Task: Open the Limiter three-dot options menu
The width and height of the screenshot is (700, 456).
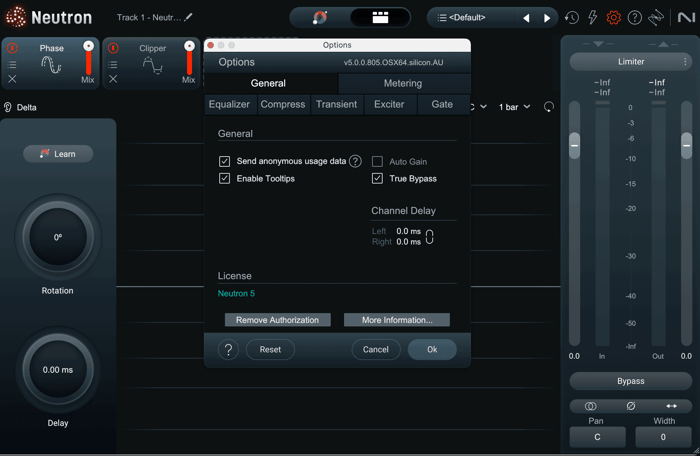Action: [x=685, y=62]
